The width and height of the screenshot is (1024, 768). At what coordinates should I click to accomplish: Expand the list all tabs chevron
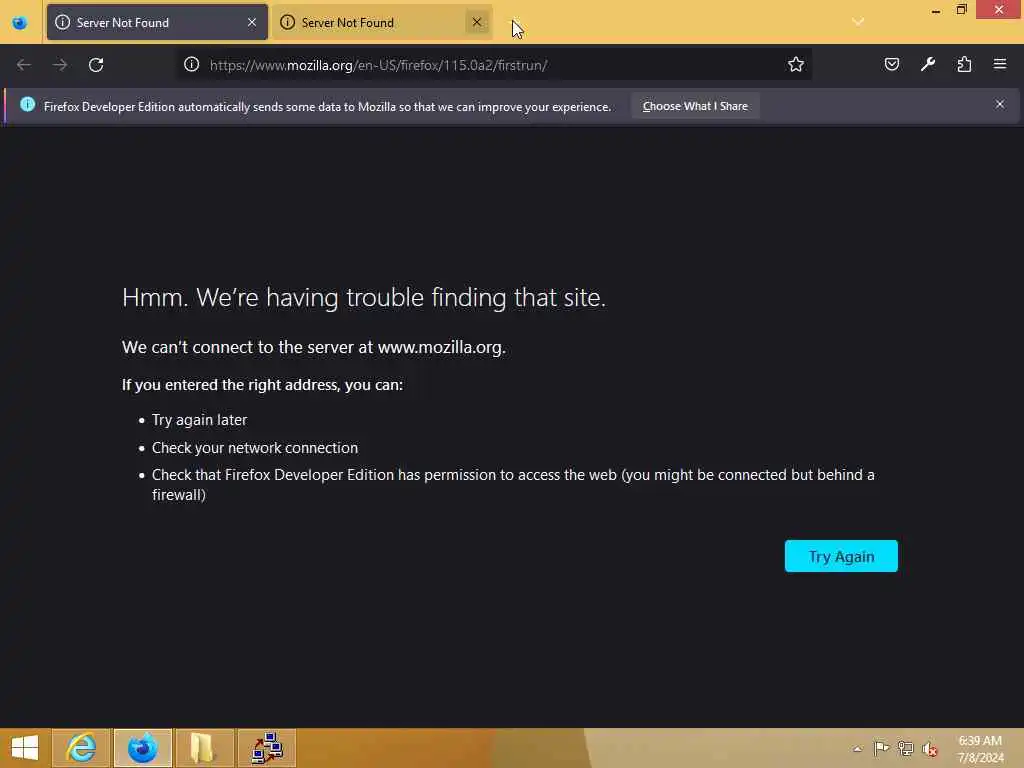click(858, 22)
